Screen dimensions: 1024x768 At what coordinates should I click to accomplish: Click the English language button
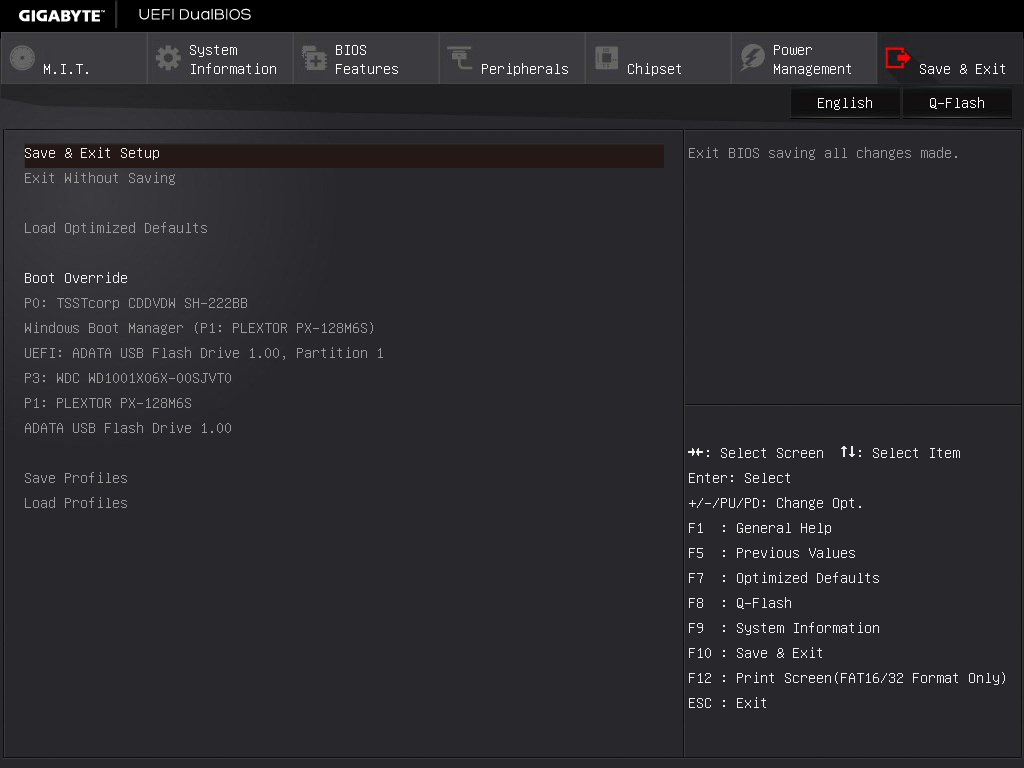[x=844, y=103]
